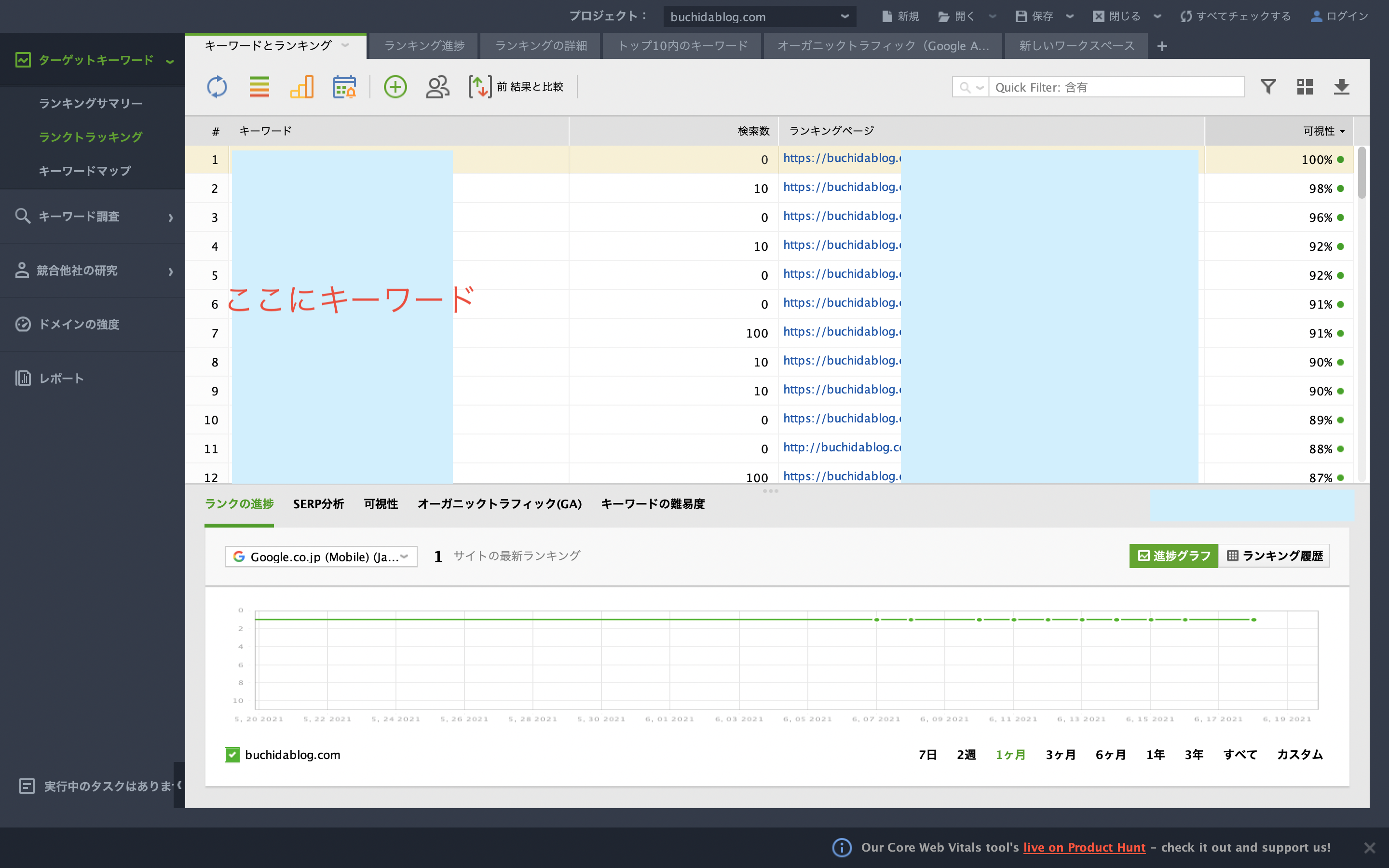
Task: Open the quick filter type dropdown arrow
Action: (x=980, y=87)
